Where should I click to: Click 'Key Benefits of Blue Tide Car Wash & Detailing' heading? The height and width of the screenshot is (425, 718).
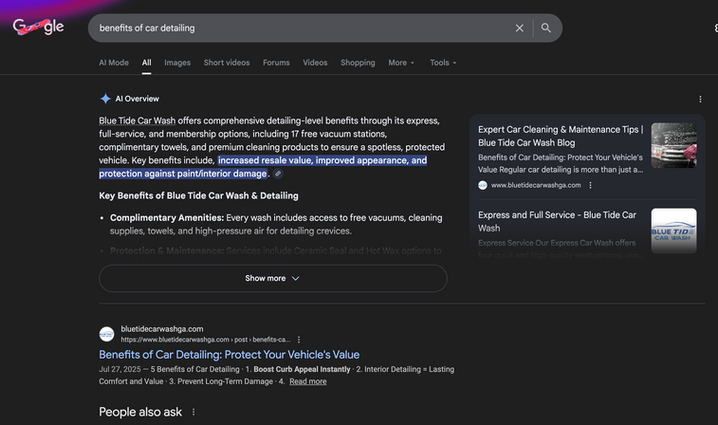click(x=198, y=196)
